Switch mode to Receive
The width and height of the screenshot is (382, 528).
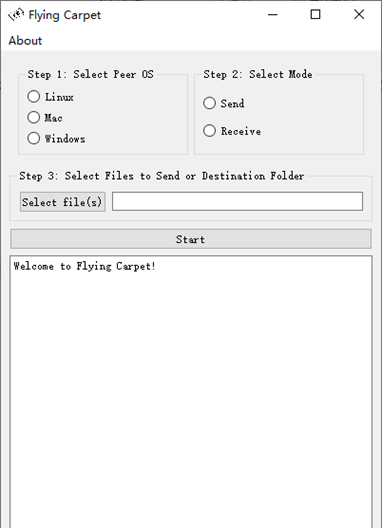(x=232, y=131)
